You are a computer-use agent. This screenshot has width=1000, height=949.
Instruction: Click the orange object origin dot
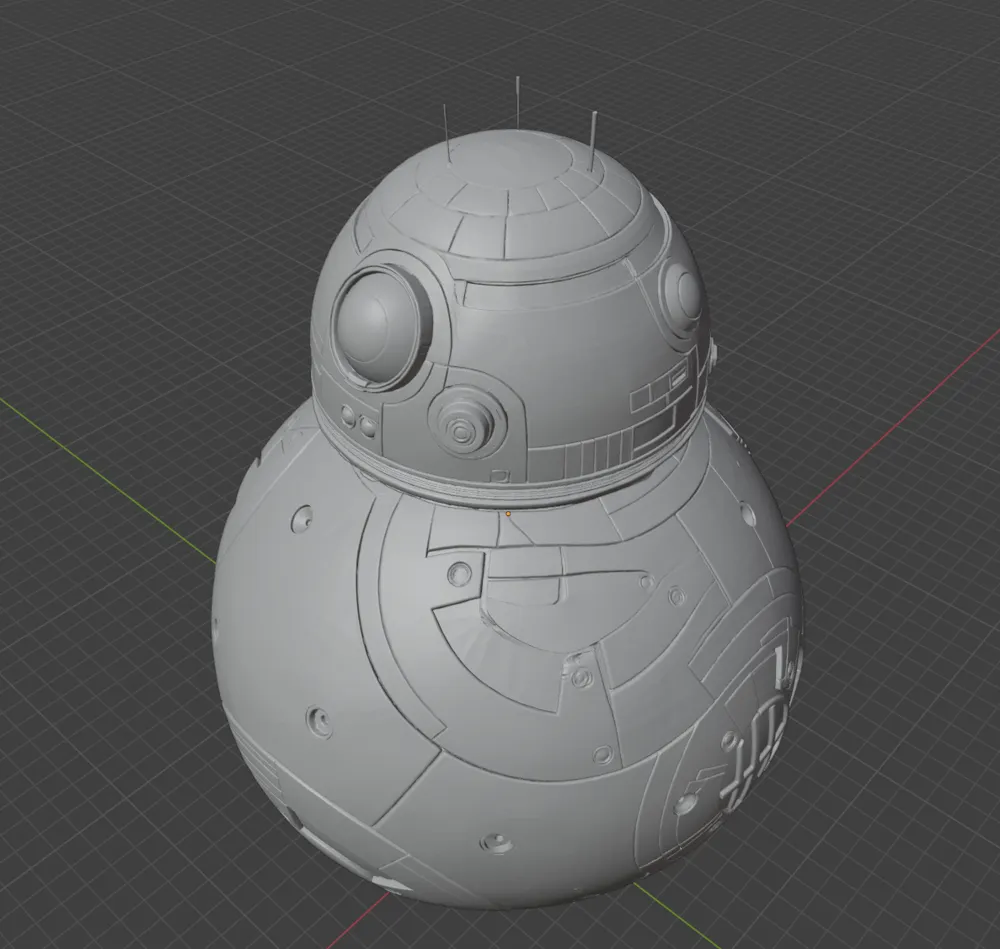pos(508,513)
